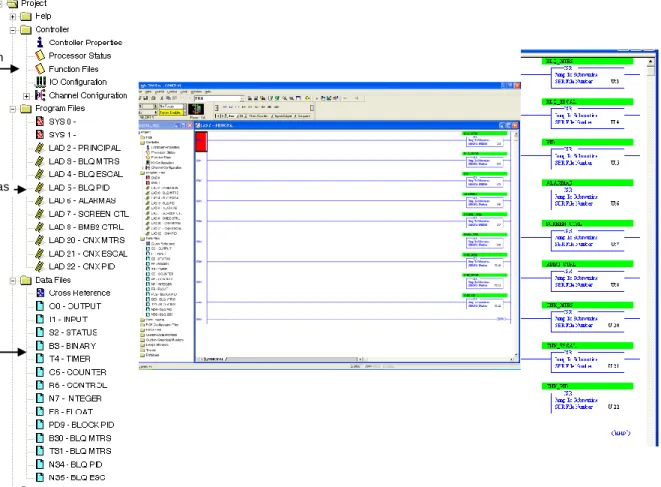Viewport: 661px width, 487px height.
Task: Select B30 - BLQ MTRS data file
Action: point(74,438)
